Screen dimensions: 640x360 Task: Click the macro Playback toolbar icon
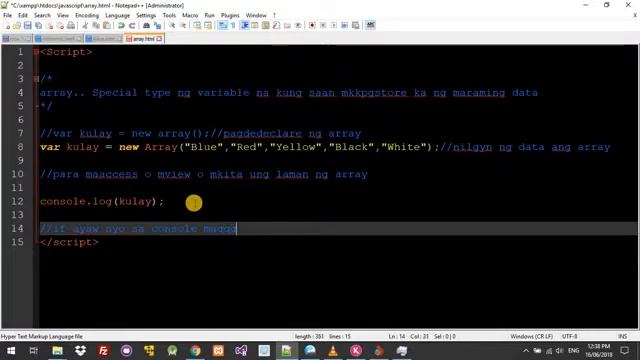[x=333, y=25]
